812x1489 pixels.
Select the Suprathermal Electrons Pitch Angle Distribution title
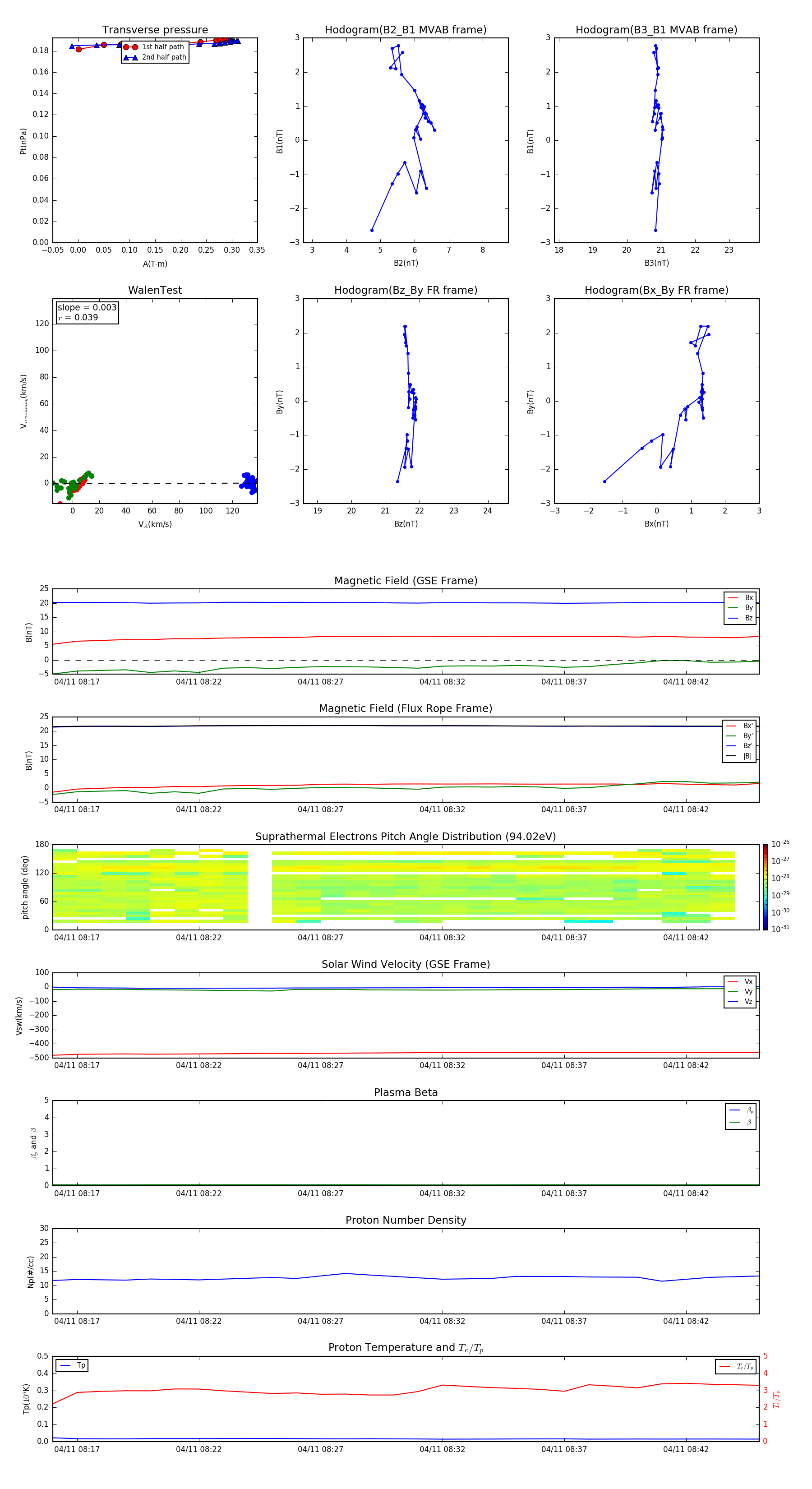pyautogui.click(x=406, y=837)
